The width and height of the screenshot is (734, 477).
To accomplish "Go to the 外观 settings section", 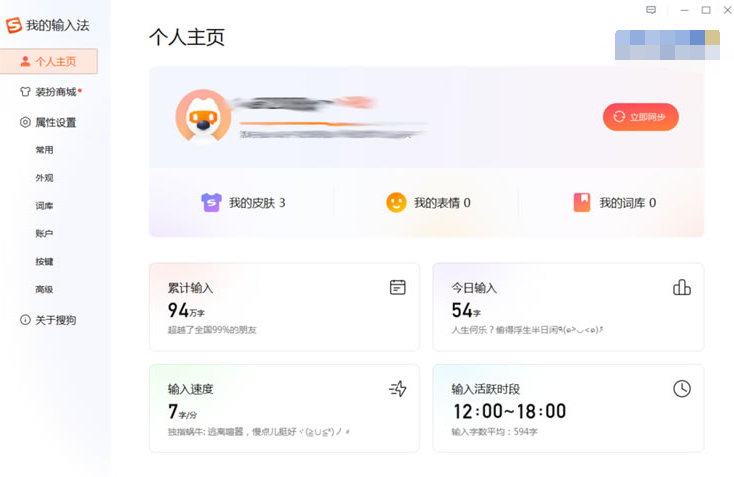I will click(44, 178).
